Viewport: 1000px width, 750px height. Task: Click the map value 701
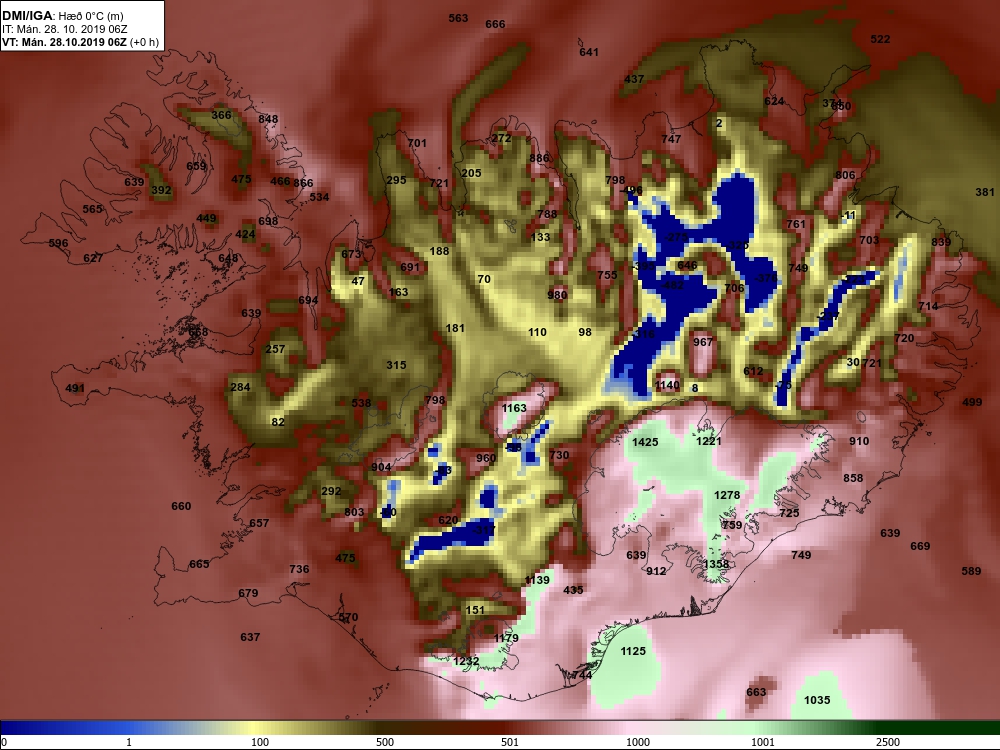click(416, 143)
